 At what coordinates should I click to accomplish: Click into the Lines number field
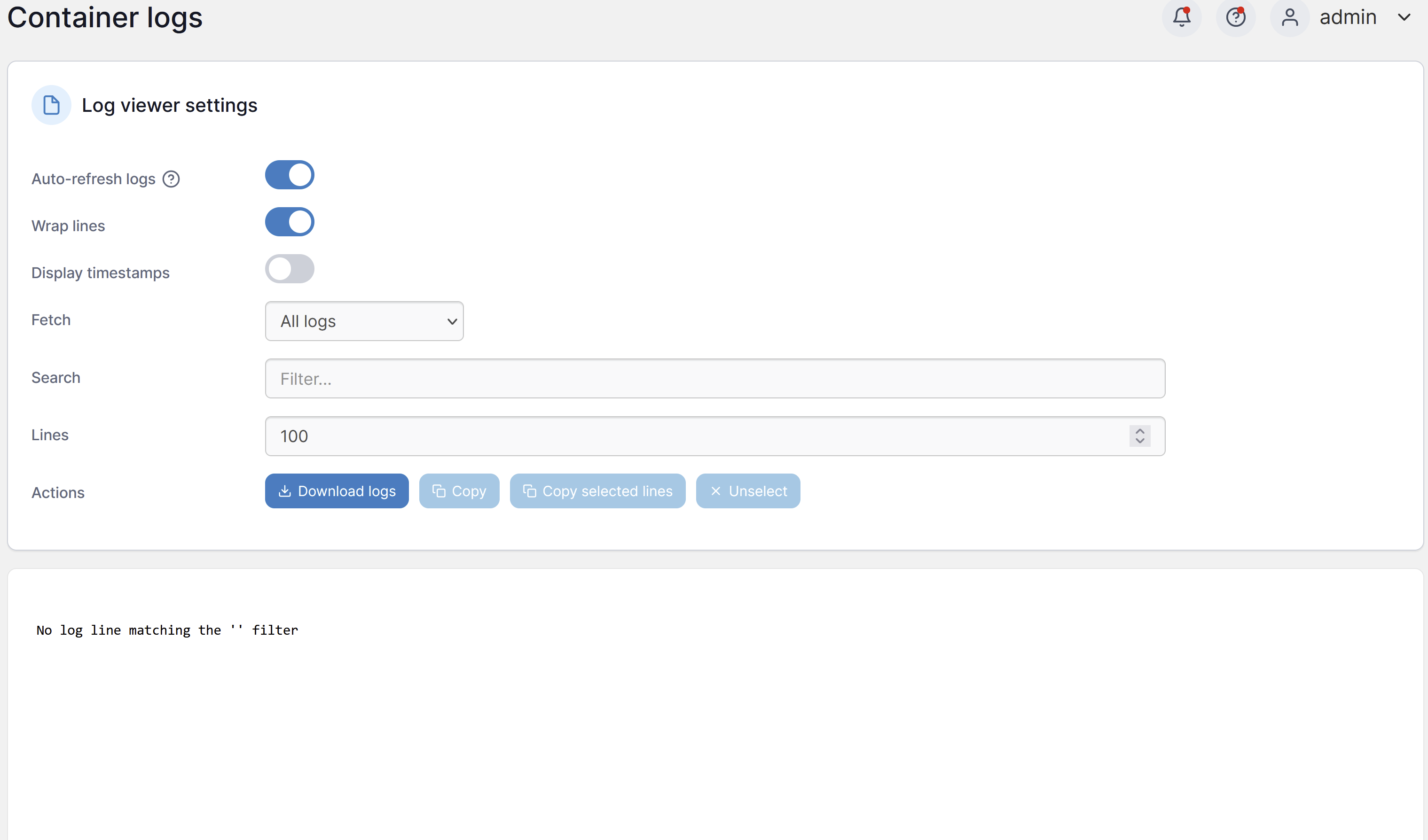(715, 436)
